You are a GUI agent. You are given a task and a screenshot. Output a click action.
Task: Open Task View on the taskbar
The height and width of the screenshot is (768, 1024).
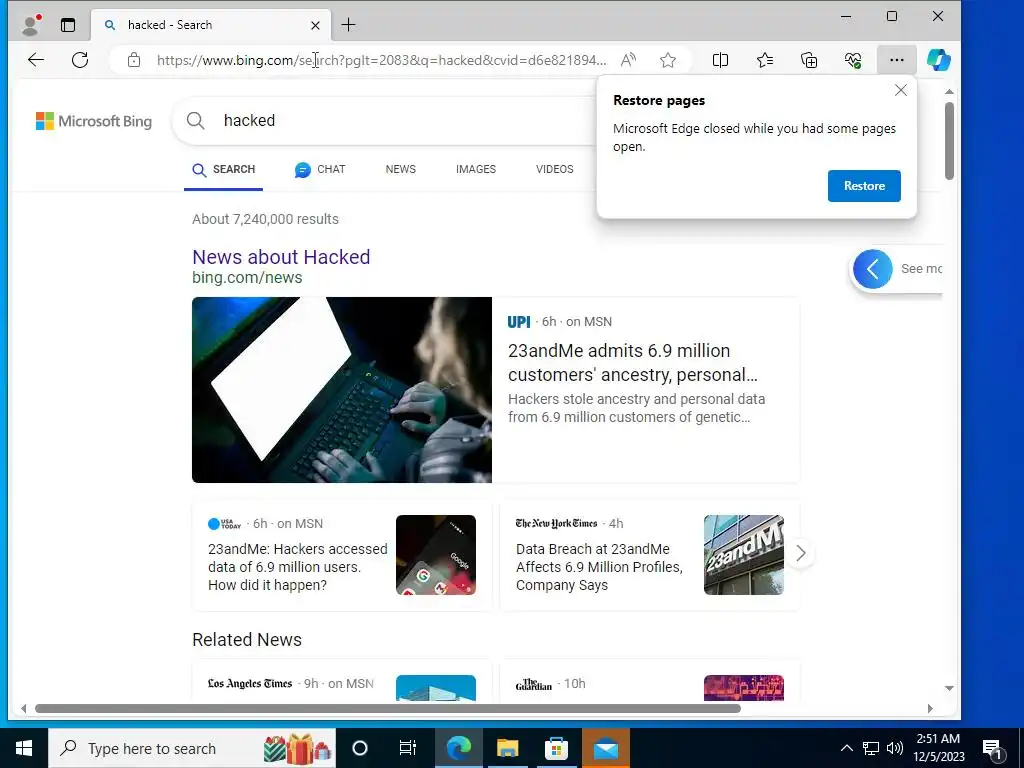(x=408, y=748)
